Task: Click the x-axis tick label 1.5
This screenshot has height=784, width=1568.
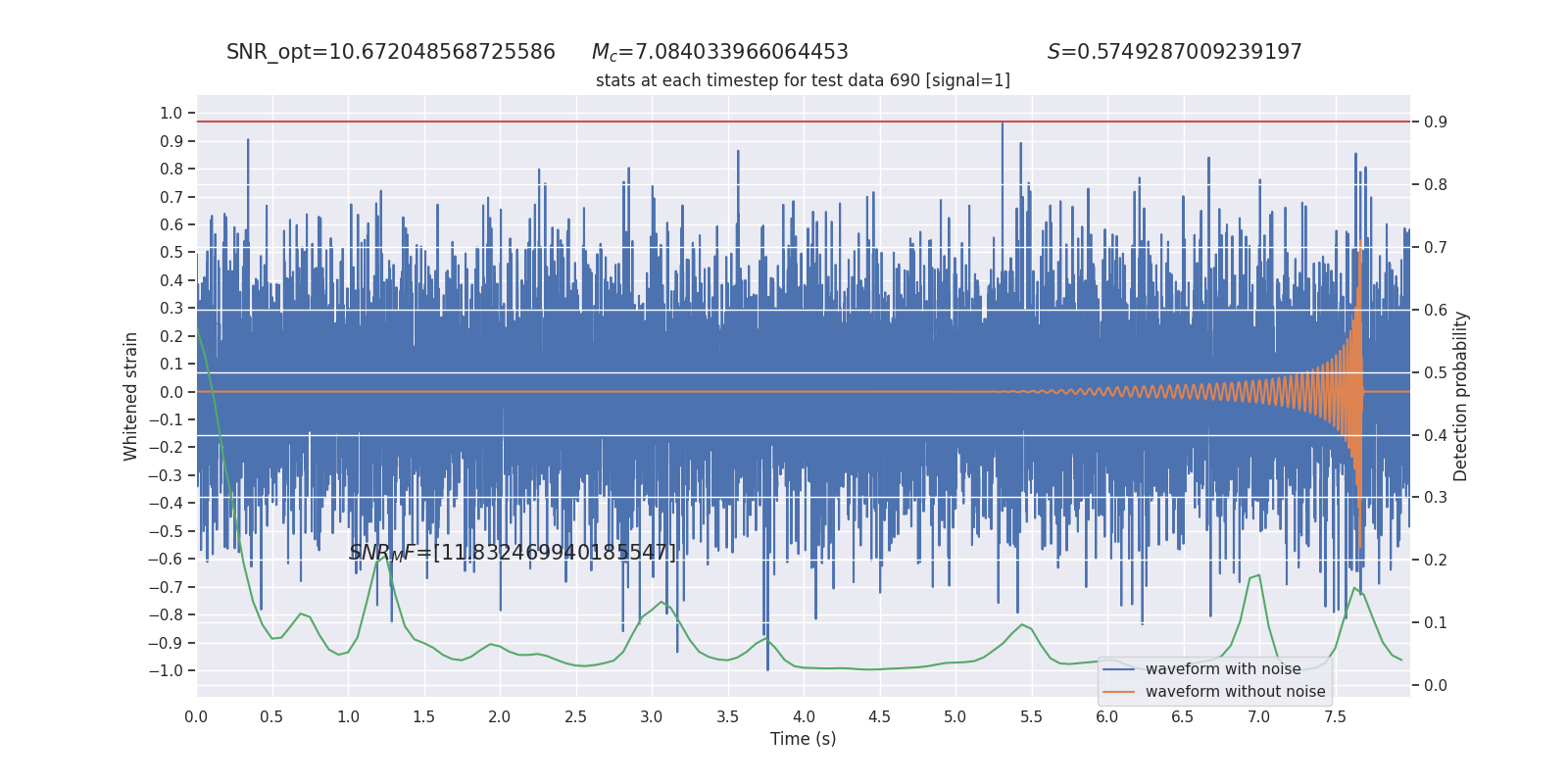Action: pos(423,716)
